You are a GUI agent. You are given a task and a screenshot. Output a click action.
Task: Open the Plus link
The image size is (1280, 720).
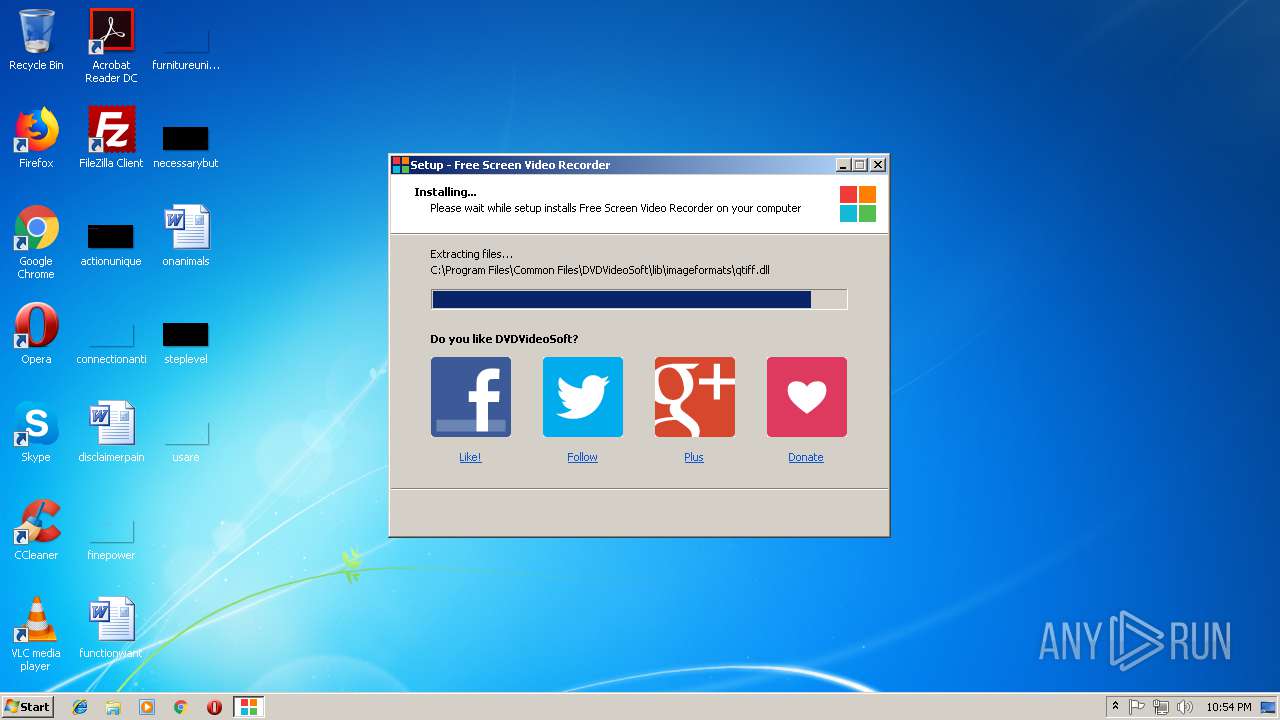pyautogui.click(x=694, y=457)
